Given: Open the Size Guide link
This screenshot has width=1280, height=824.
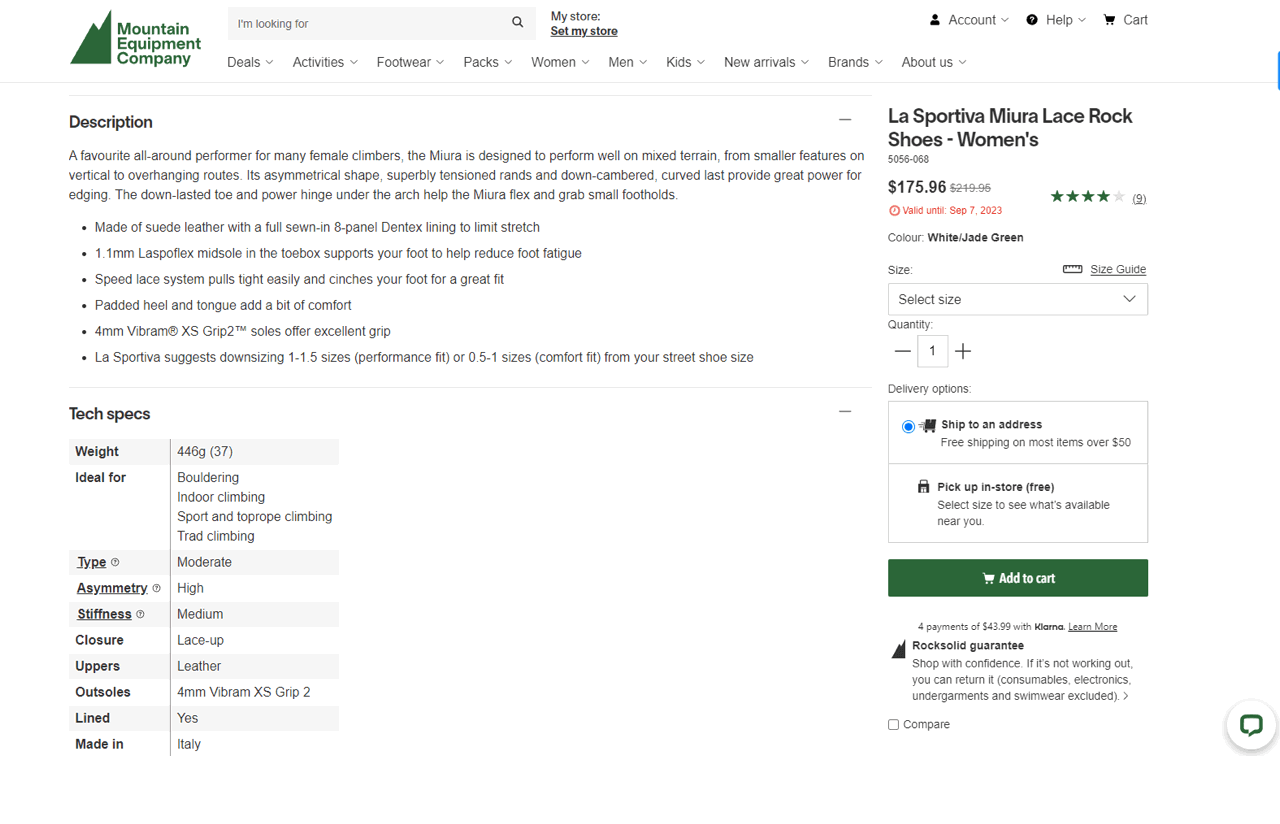Looking at the screenshot, I should [1117, 270].
